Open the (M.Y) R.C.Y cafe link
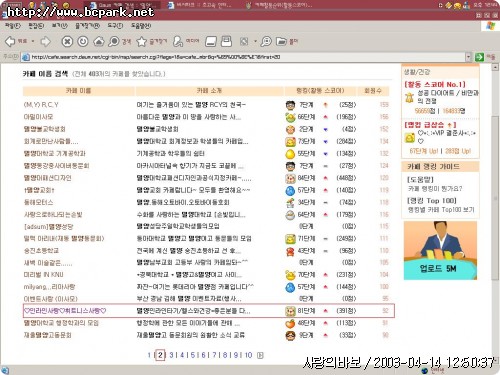Image resolution: width=500 pixels, height=375 pixels. pyautogui.click(x=41, y=105)
